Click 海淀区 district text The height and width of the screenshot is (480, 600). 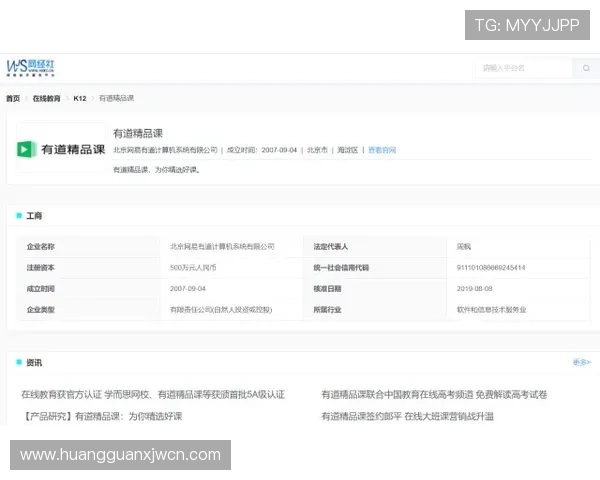[347, 150]
